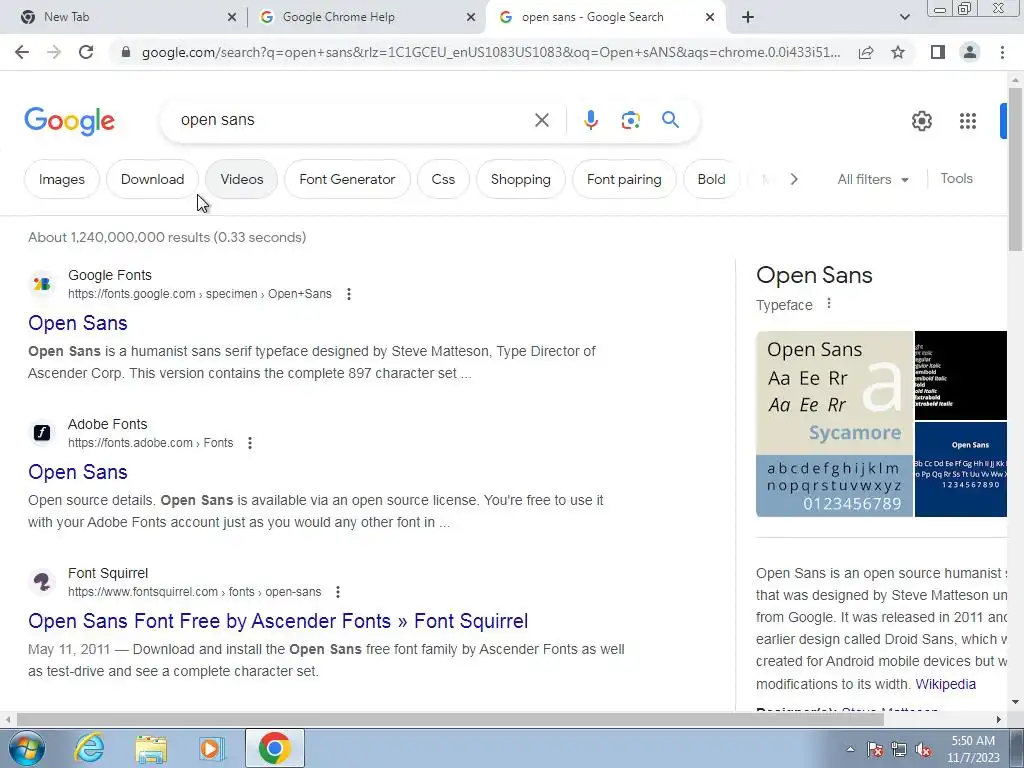Select the Videos filter chip
This screenshot has height=768, width=1024.
[x=242, y=179]
